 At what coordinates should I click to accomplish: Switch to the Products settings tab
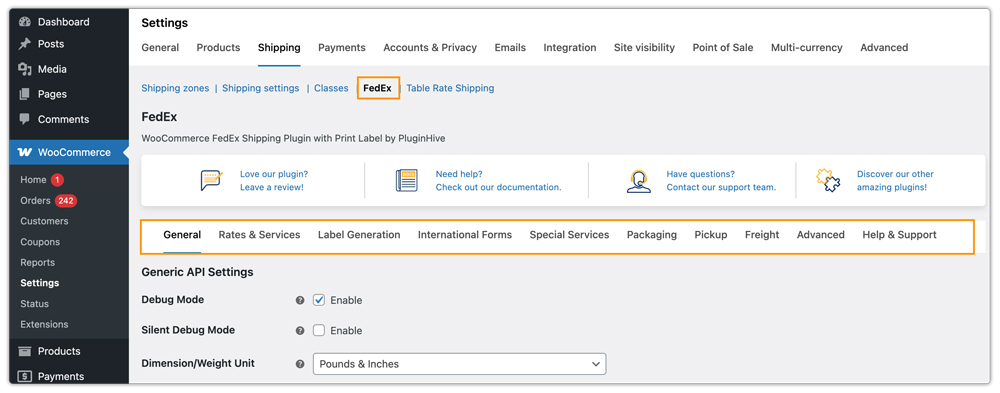click(x=218, y=47)
